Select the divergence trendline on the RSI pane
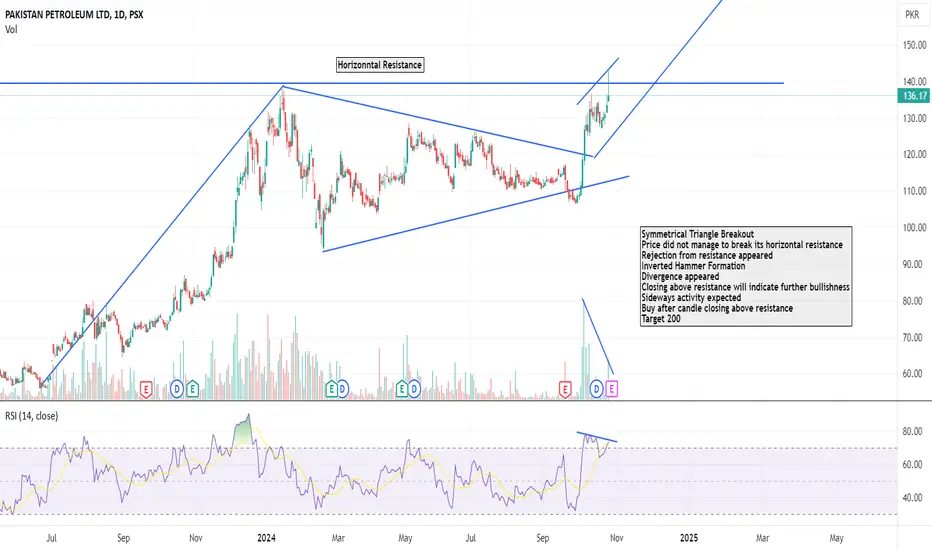 click(597, 437)
